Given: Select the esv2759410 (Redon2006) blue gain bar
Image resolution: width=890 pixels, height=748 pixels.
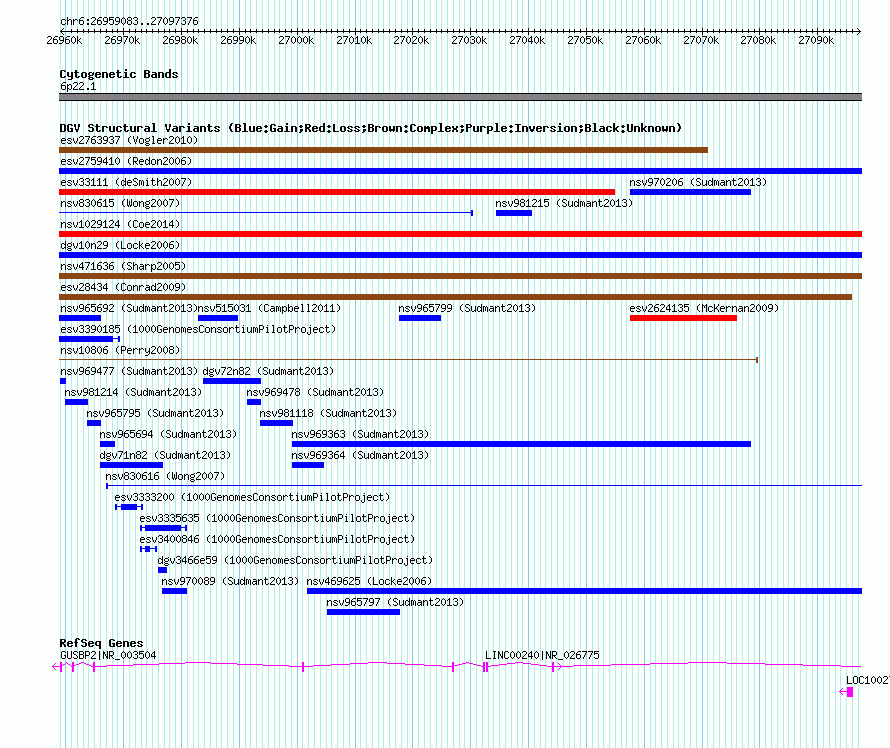Looking at the screenshot, I should click(460, 171).
